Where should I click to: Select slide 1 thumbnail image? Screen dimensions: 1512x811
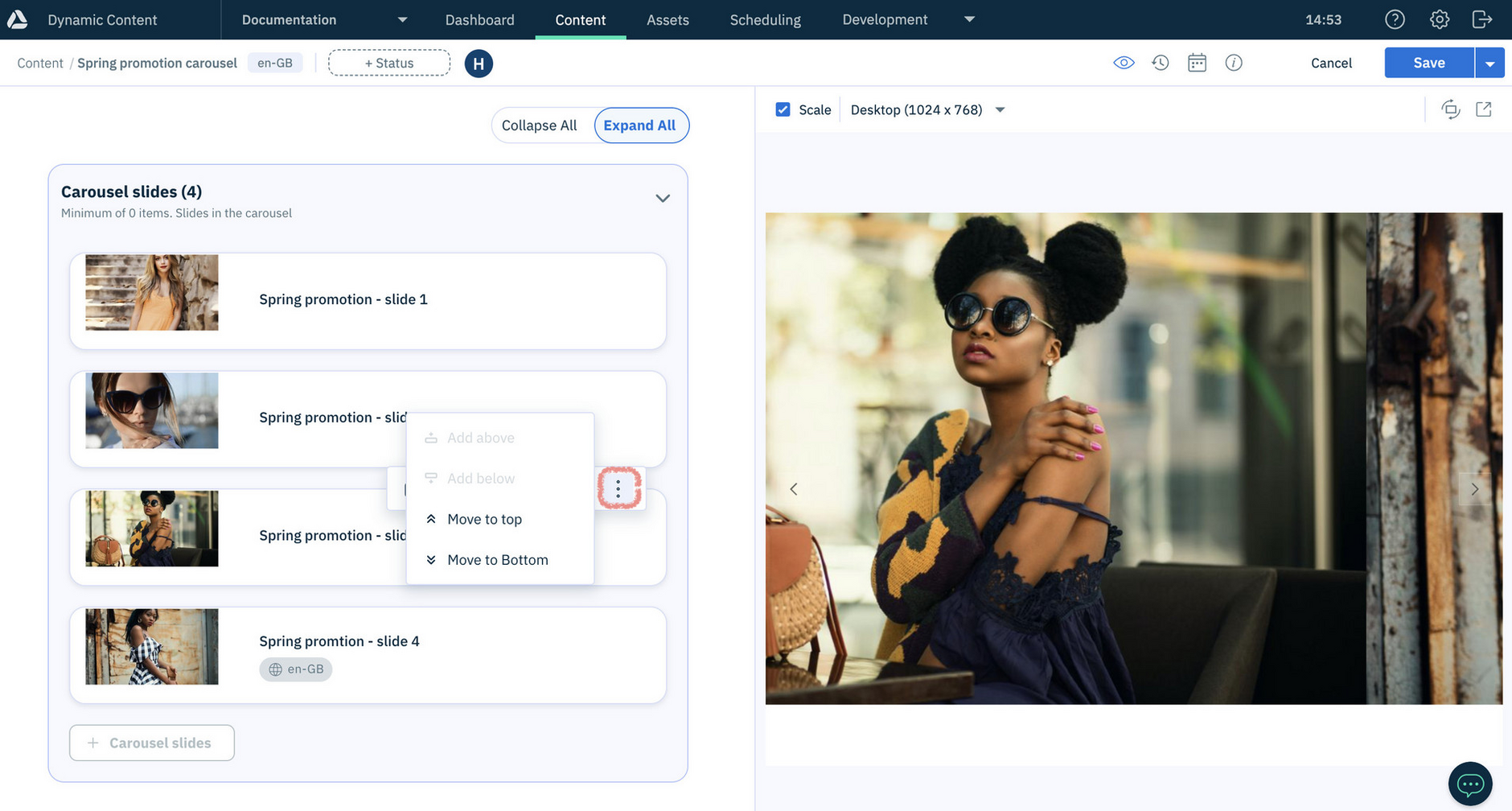pyautogui.click(x=152, y=293)
